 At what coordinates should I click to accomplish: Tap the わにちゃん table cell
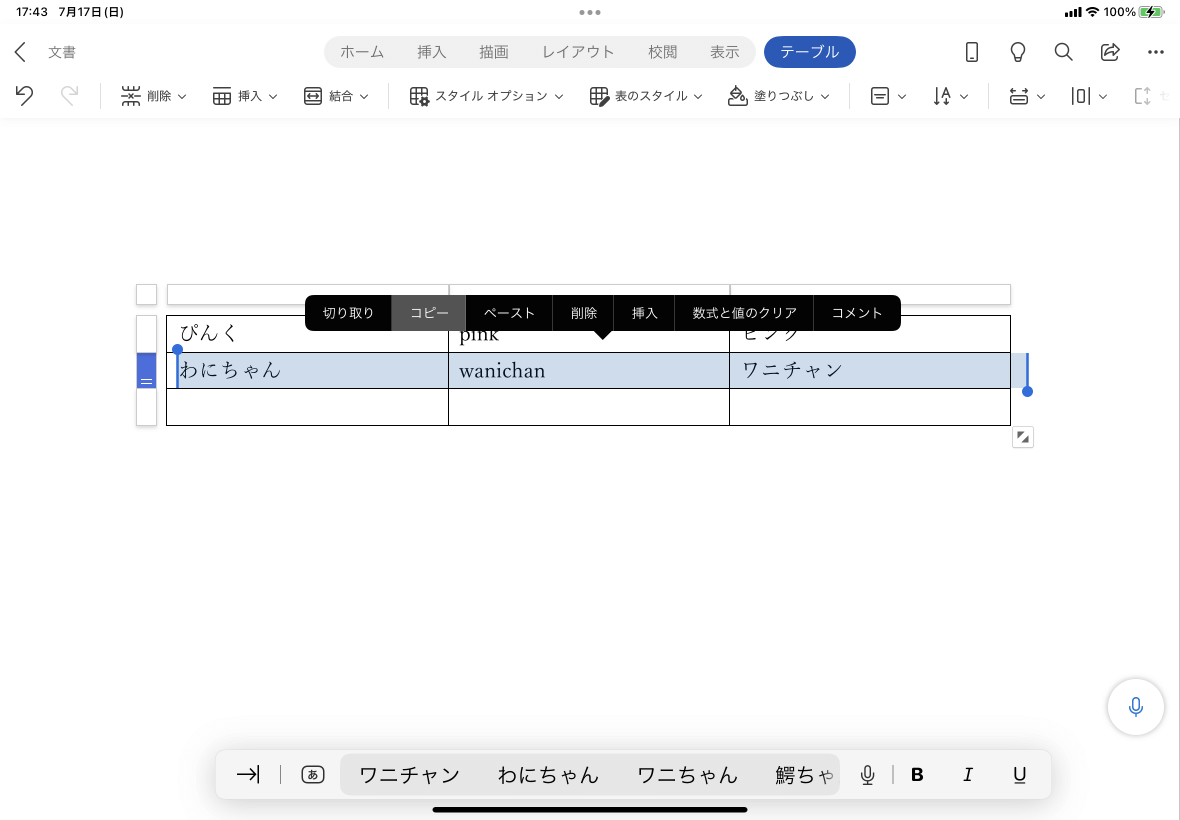[x=308, y=371]
